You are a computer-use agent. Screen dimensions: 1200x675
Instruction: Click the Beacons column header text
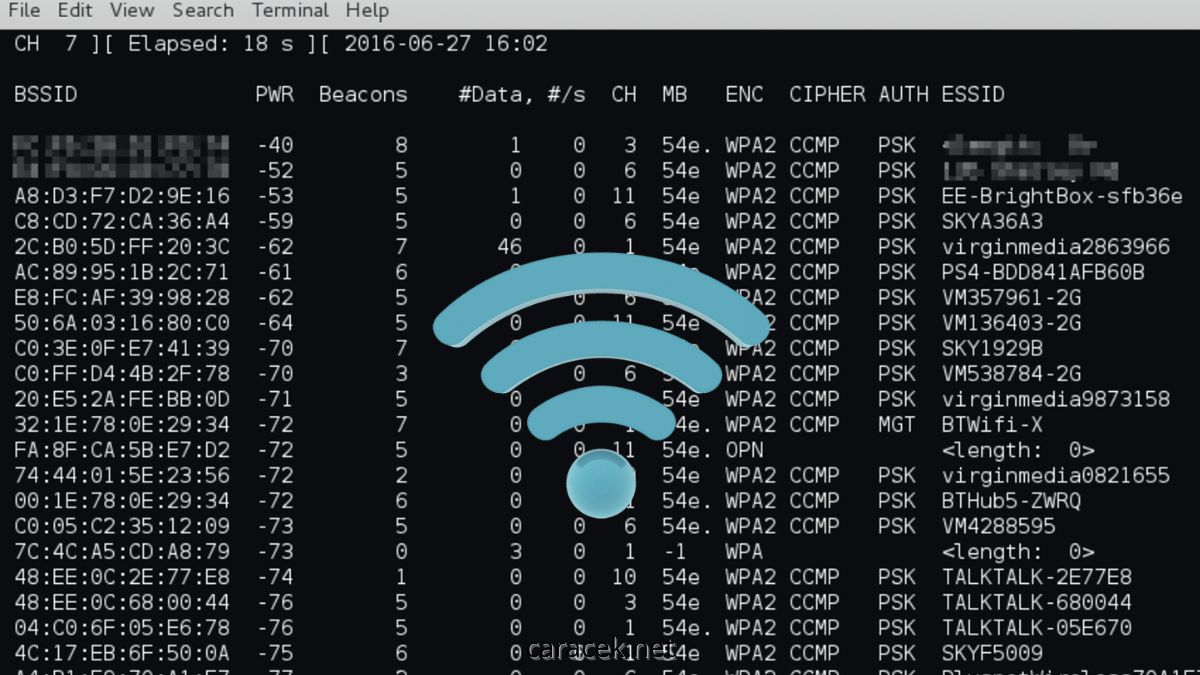[363, 94]
